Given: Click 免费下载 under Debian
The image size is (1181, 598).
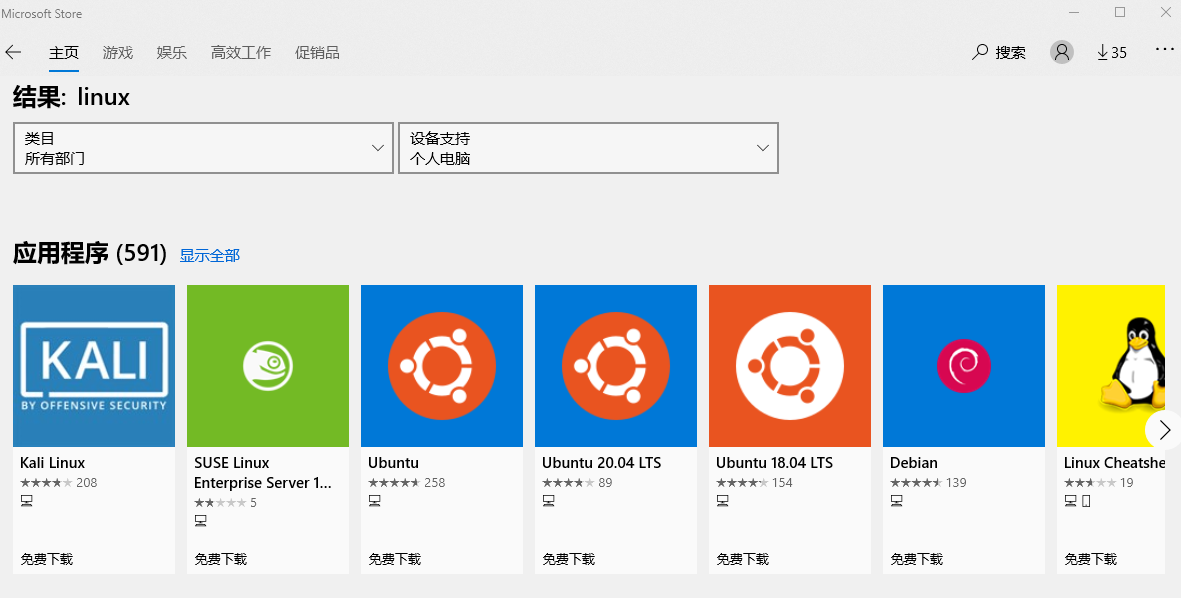Looking at the screenshot, I should [917, 559].
